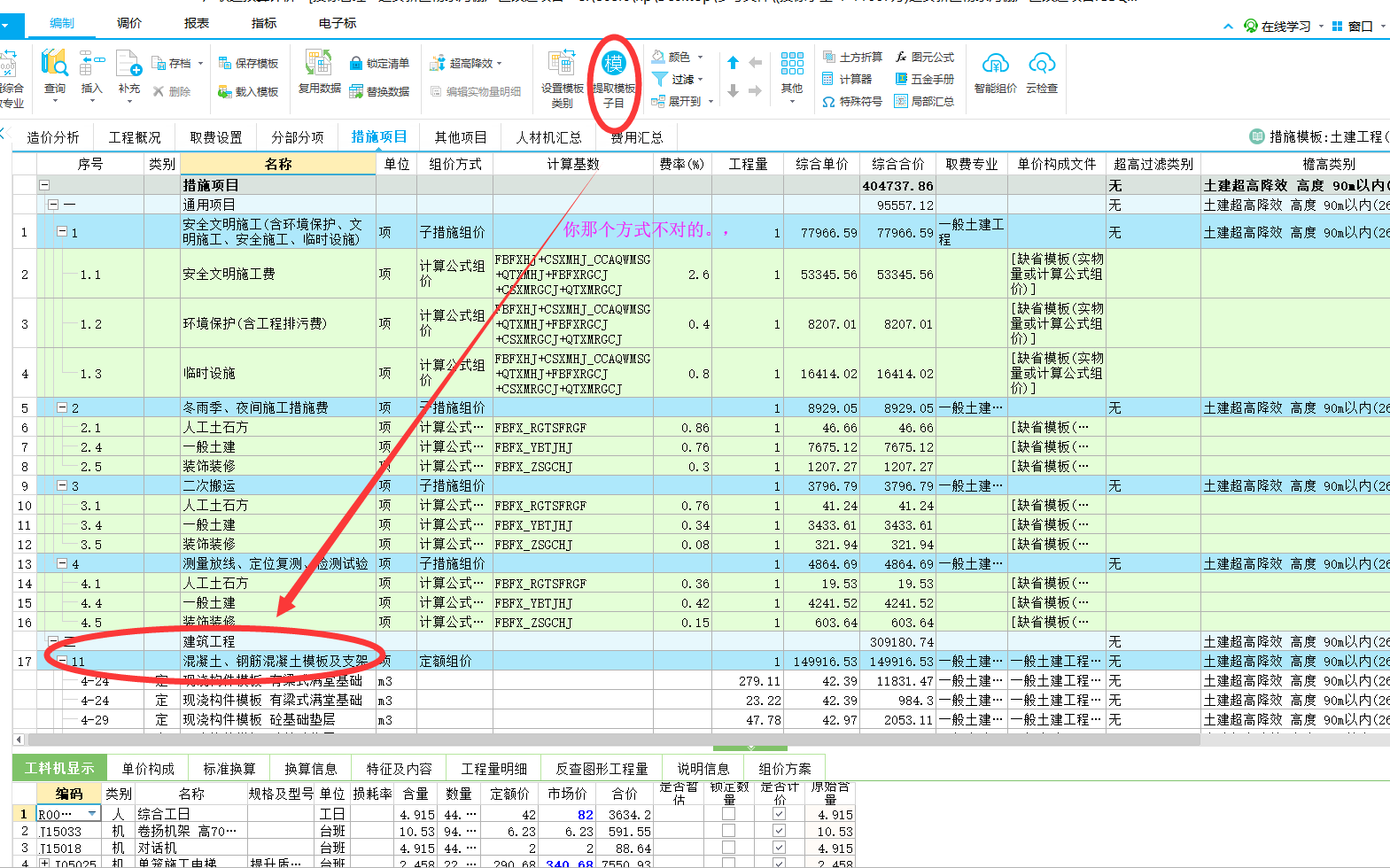
Task: Open the 电子标 ribbon tab
Action: (338, 23)
